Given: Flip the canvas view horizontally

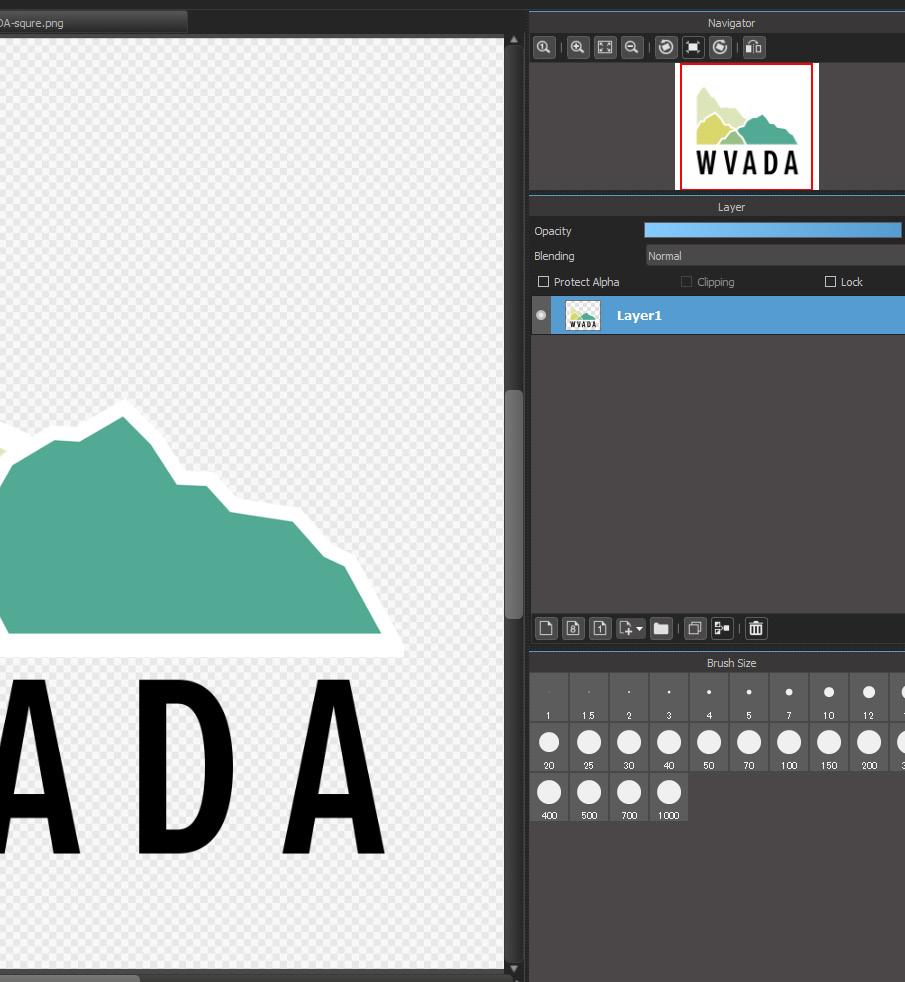Looking at the screenshot, I should tap(753, 48).
